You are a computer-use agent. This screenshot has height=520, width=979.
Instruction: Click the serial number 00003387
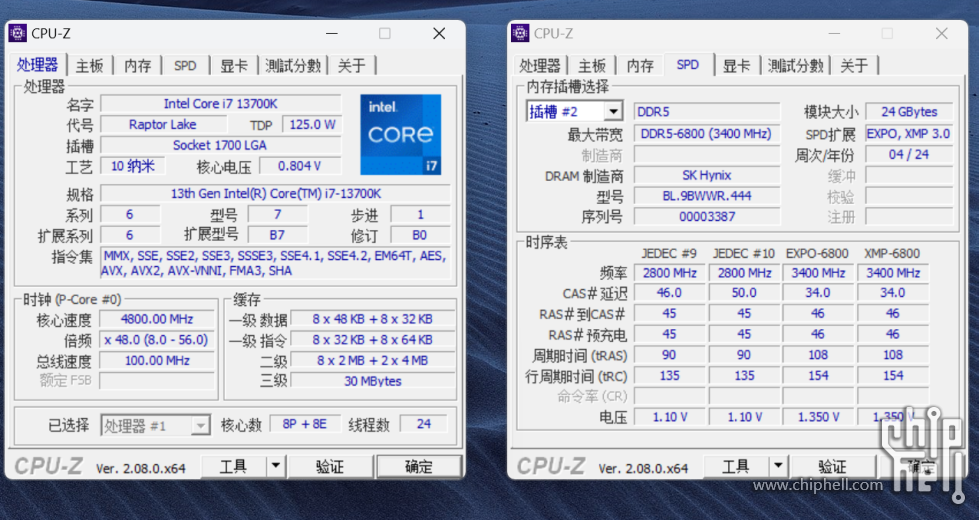click(706, 217)
